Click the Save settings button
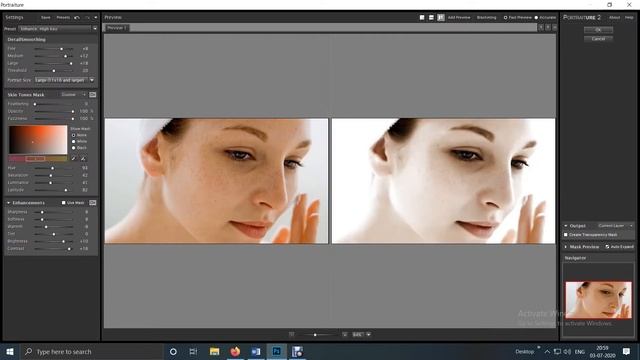The width and height of the screenshot is (640, 360). pyautogui.click(x=46, y=18)
